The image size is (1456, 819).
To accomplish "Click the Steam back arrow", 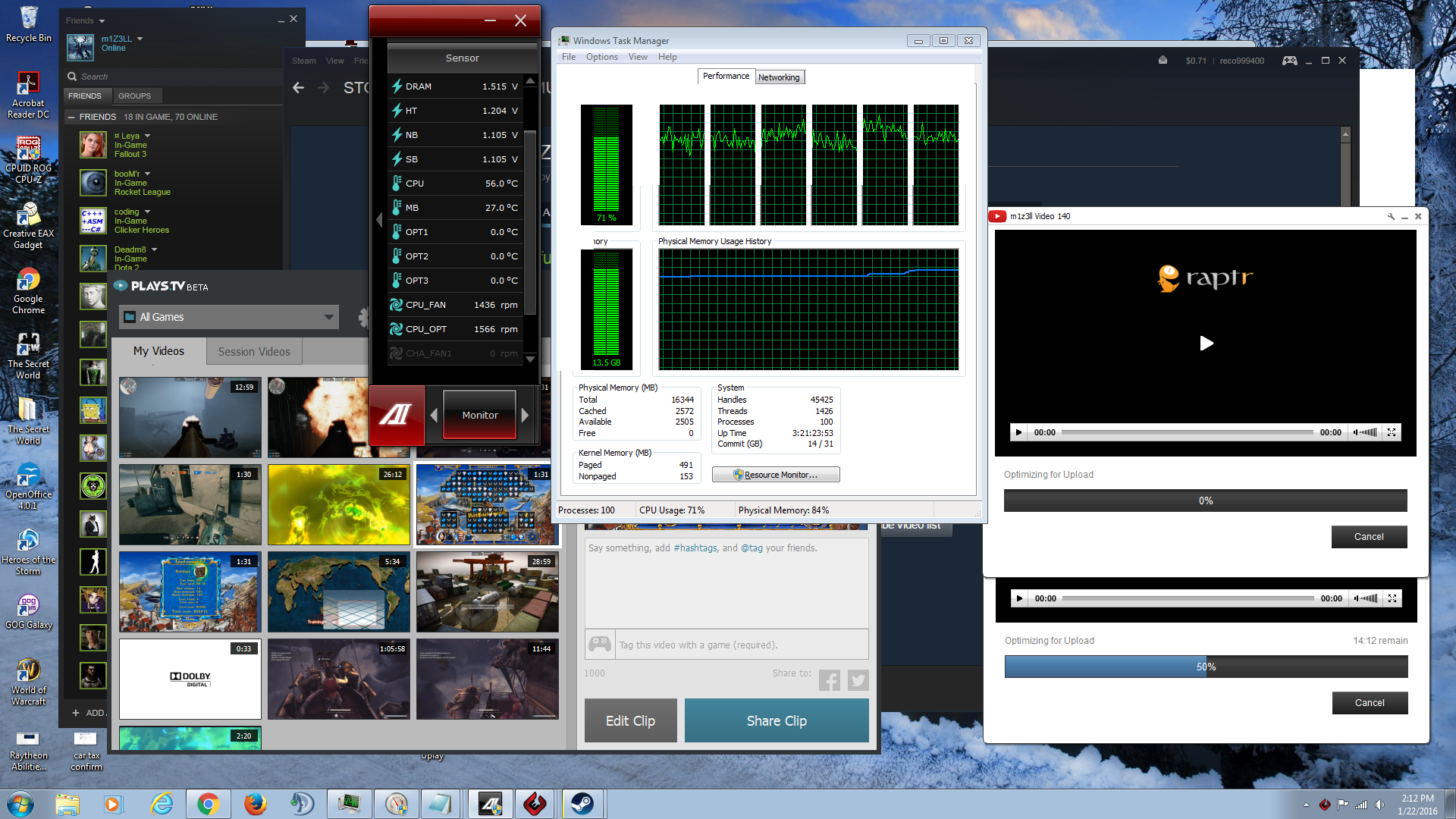I will [x=299, y=88].
